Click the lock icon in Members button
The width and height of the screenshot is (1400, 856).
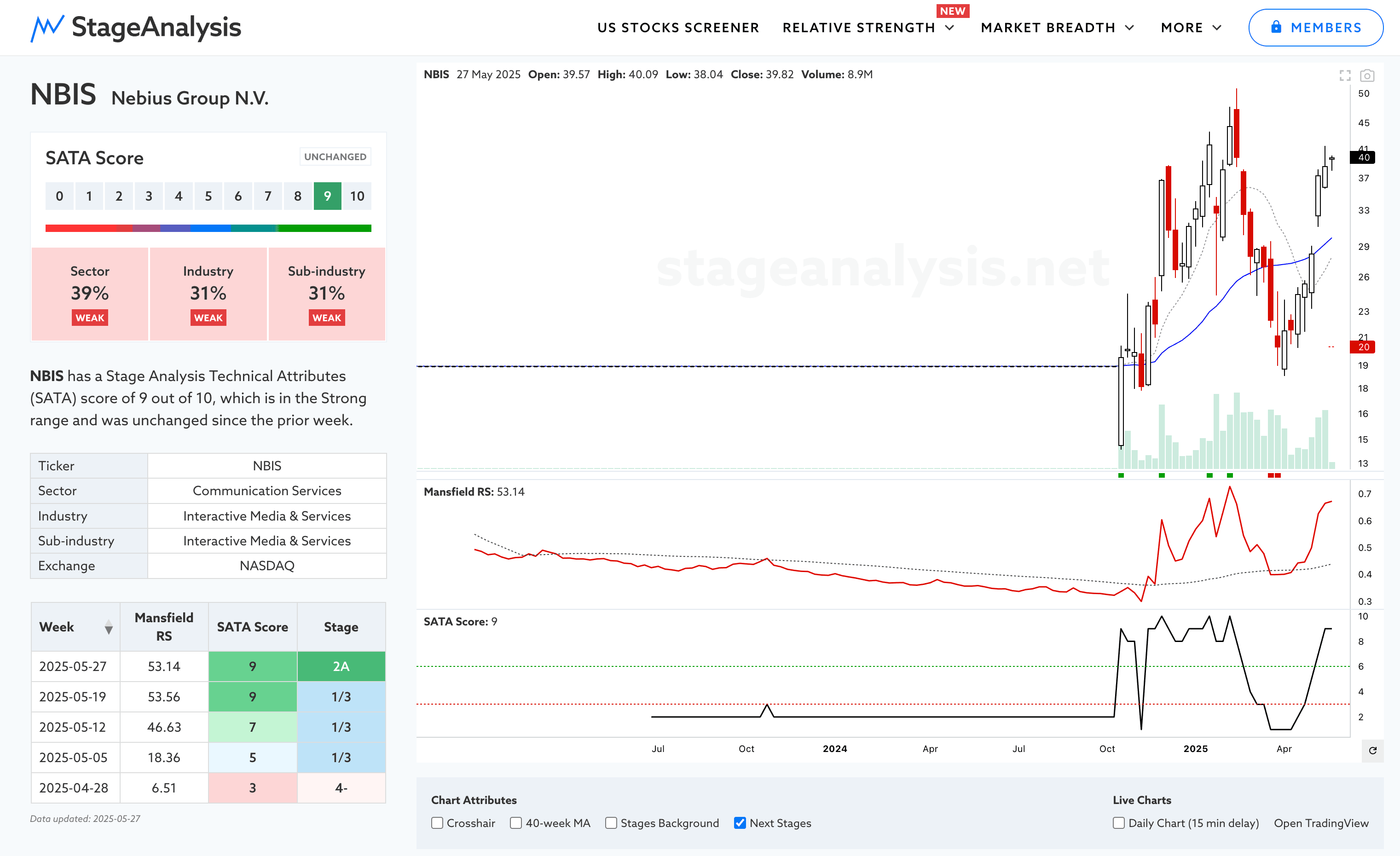coord(1276,27)
